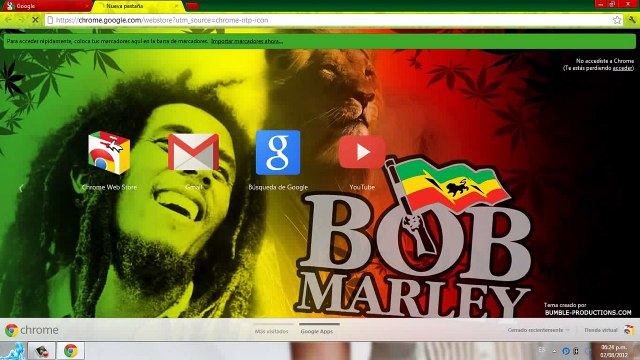Open a new tab with the new-tab button
The width and height of the screenshot is (640, 360).
pyautogui.click(x=192, y=6)
